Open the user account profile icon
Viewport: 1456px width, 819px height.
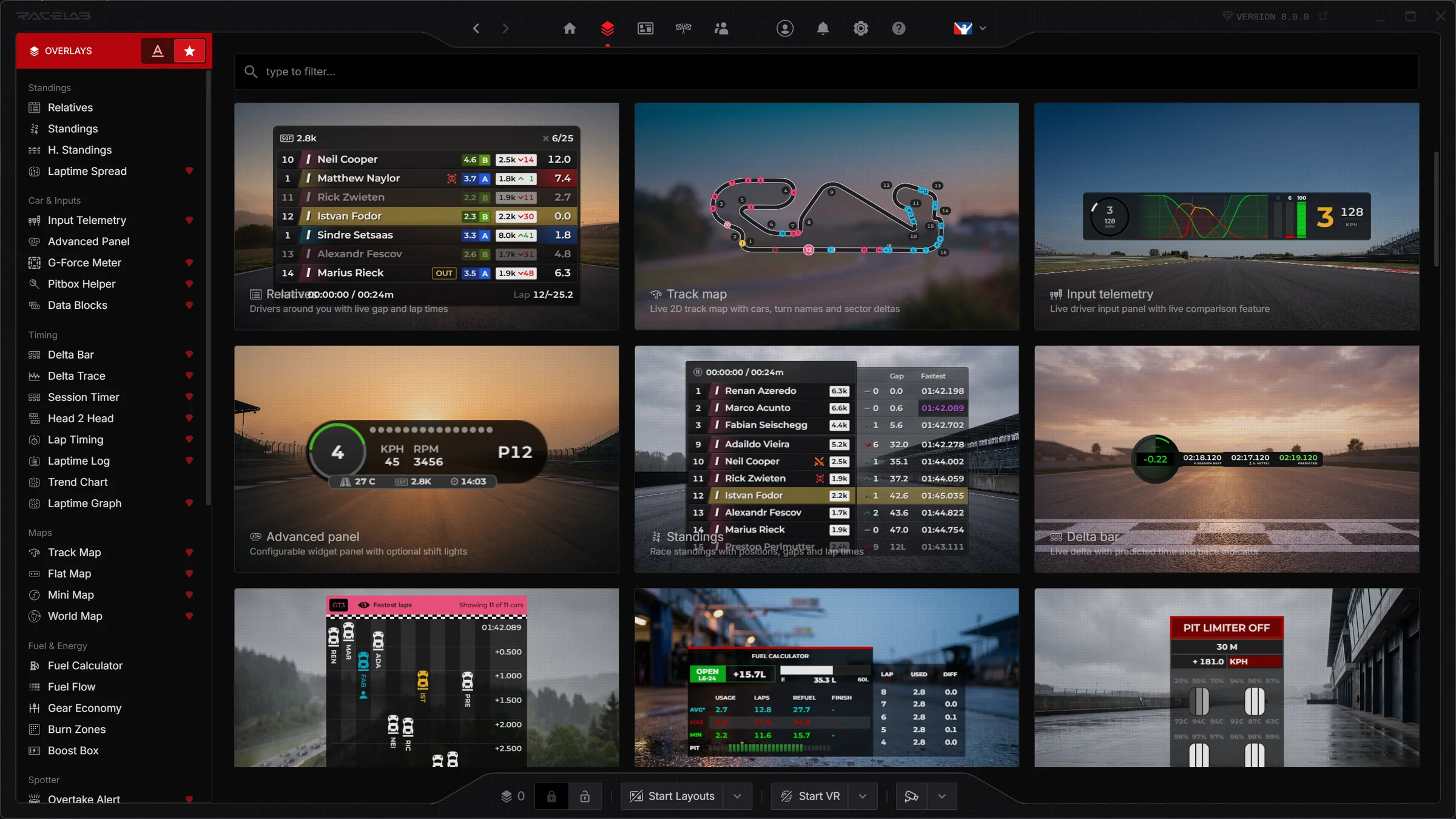(x=785, y=29)
